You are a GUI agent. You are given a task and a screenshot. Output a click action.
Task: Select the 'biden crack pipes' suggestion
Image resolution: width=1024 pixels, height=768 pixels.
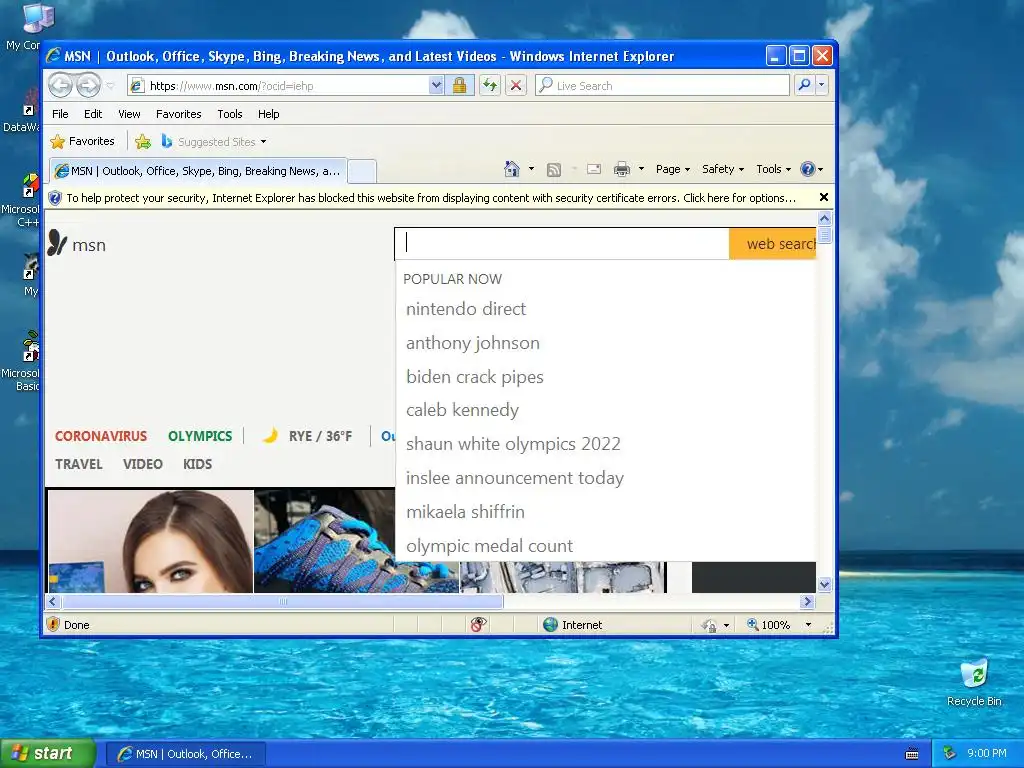(x=475, y=377)
